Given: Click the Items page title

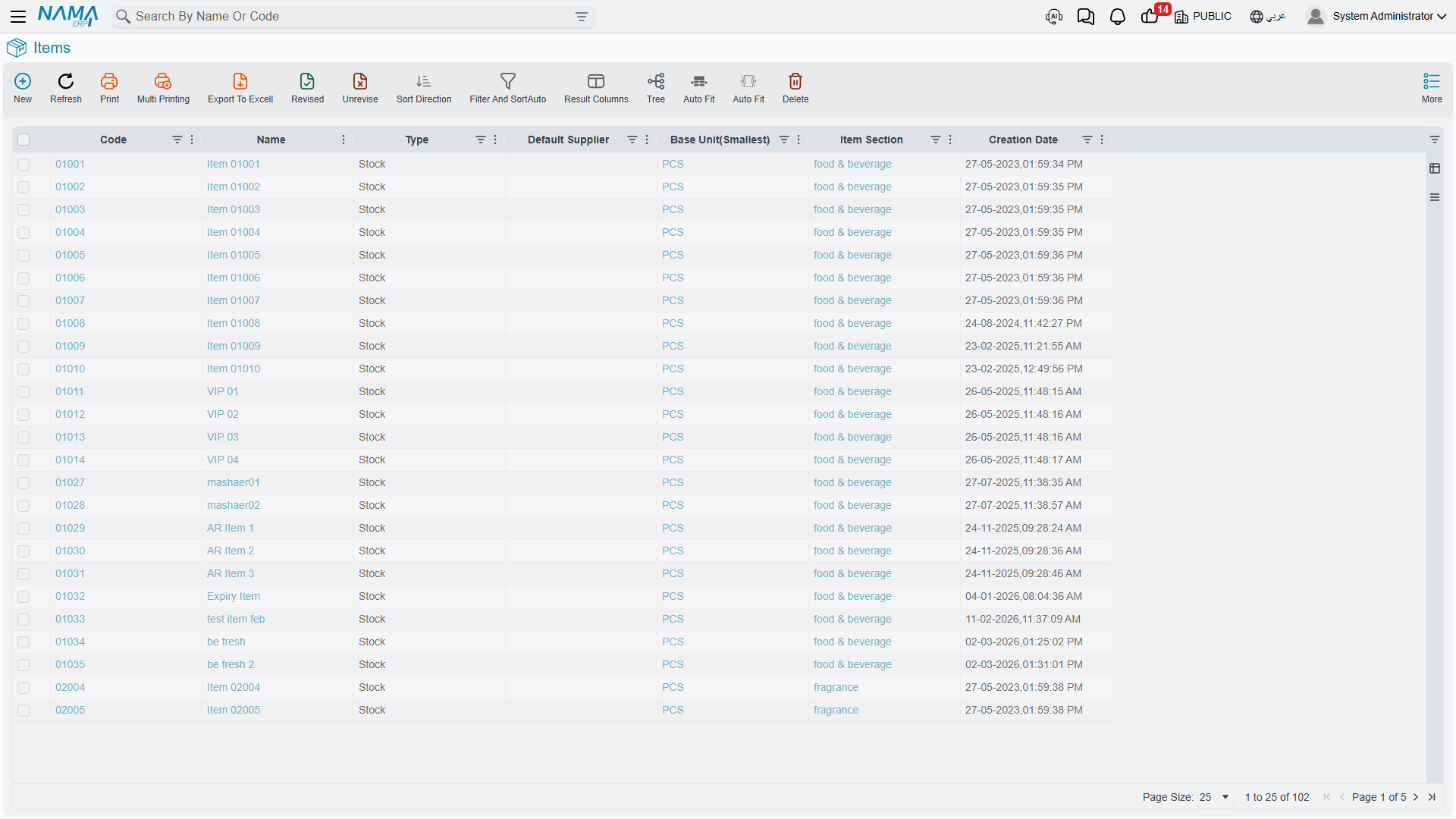Looking at the screenshot, I should [x=52, y=48].
